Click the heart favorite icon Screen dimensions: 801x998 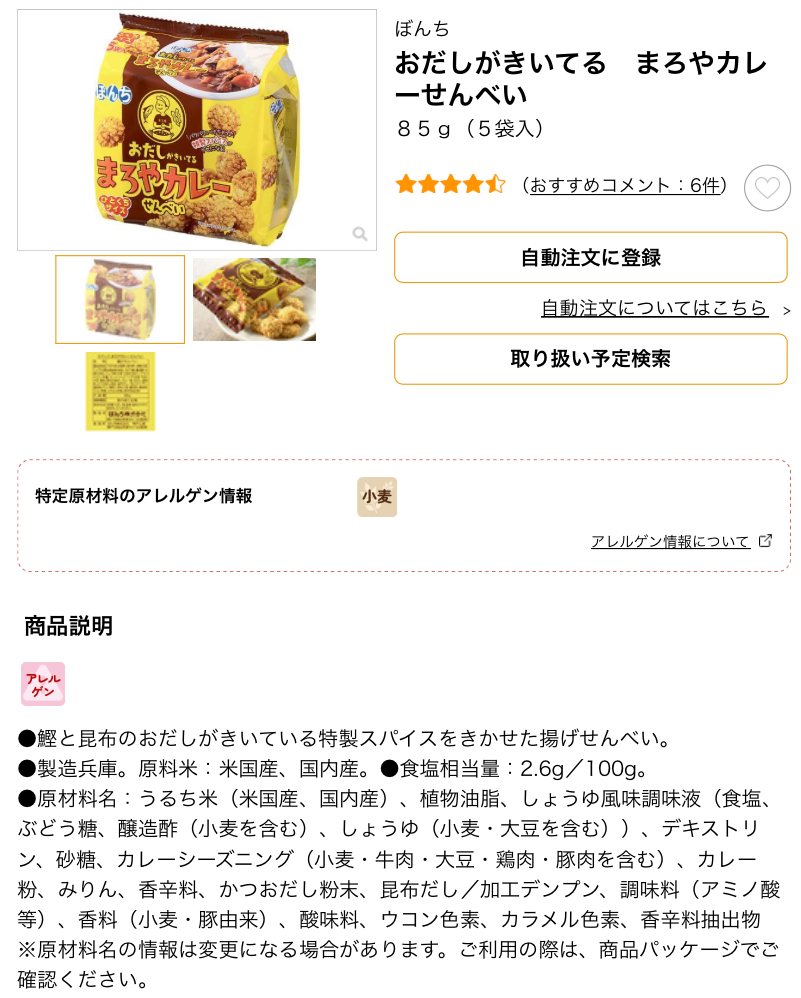tap(767, 188)
